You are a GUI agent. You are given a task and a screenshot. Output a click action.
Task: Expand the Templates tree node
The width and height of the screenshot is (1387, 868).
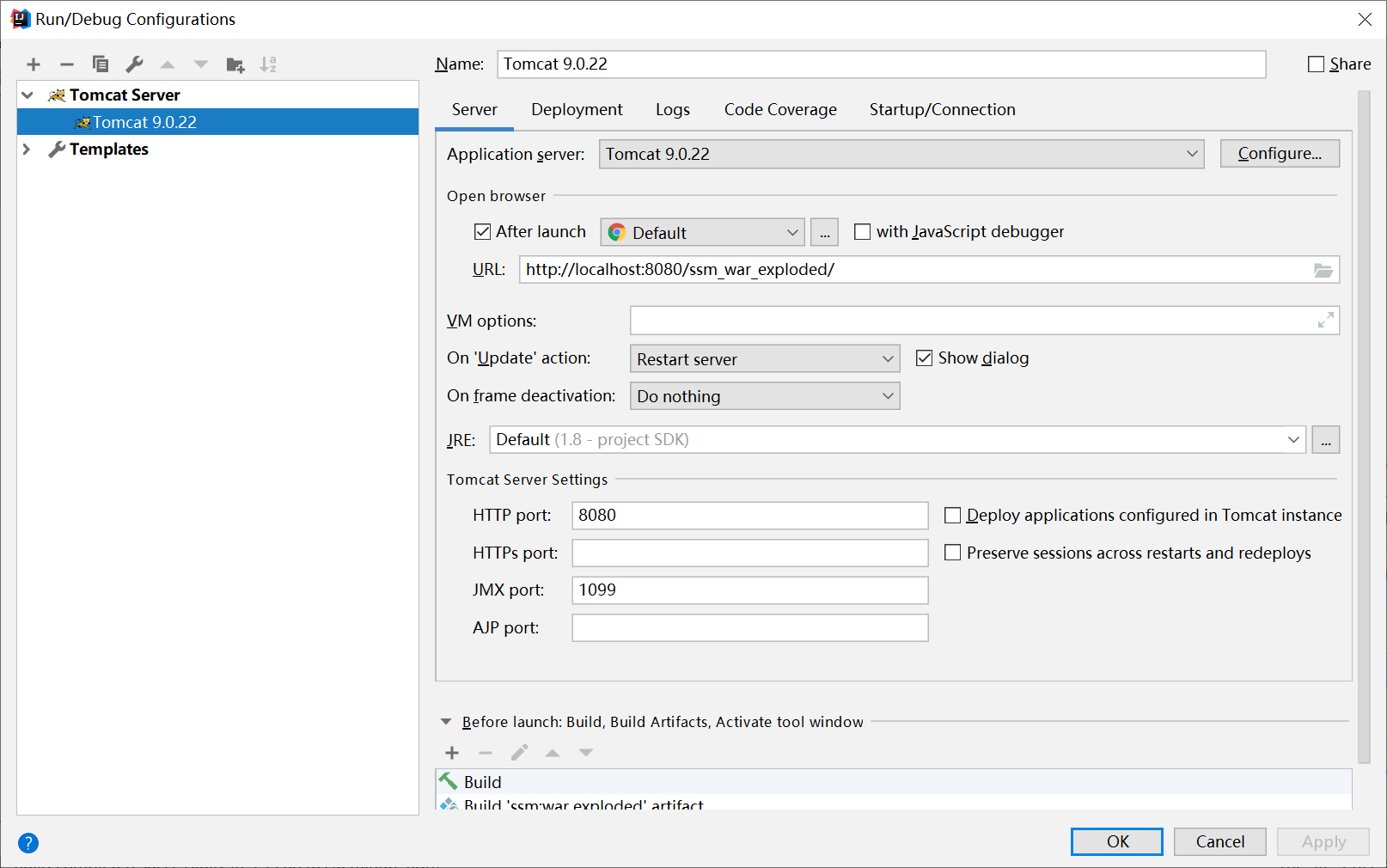[27, 150]
